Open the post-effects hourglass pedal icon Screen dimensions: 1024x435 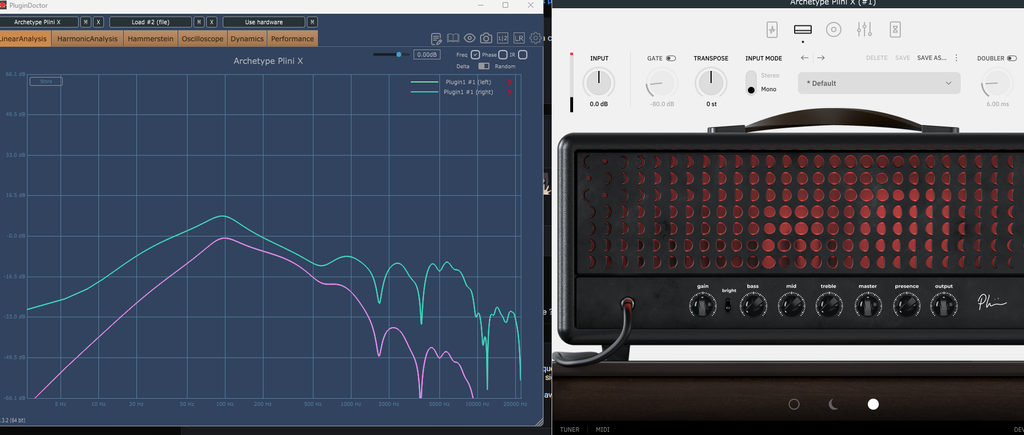point(895,29)
